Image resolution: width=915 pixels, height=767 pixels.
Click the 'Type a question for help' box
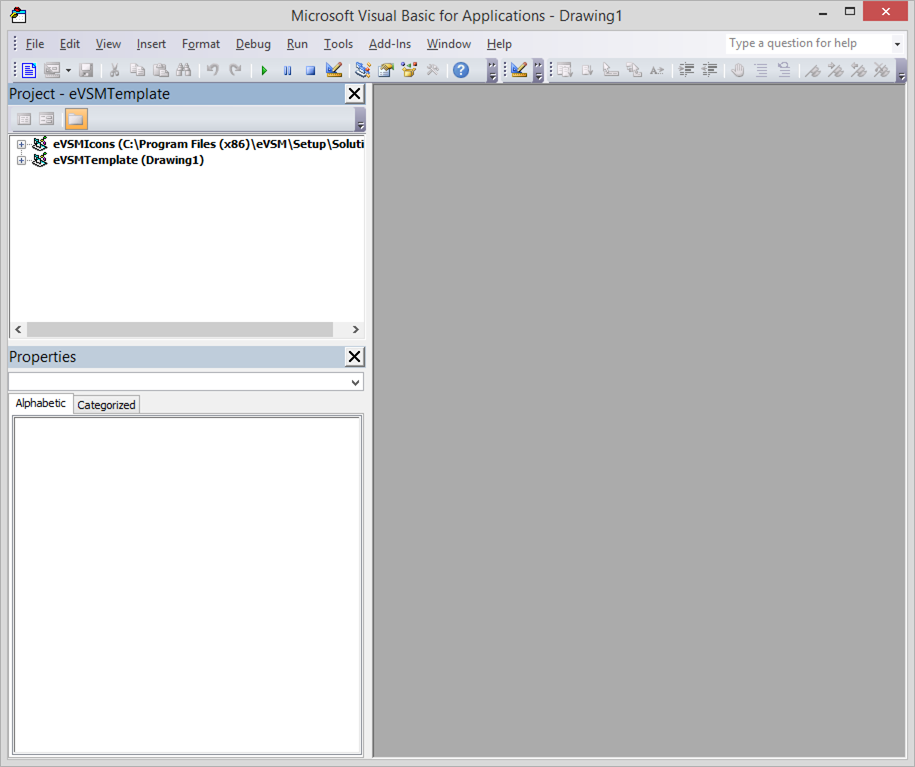[x=806, y=44]
